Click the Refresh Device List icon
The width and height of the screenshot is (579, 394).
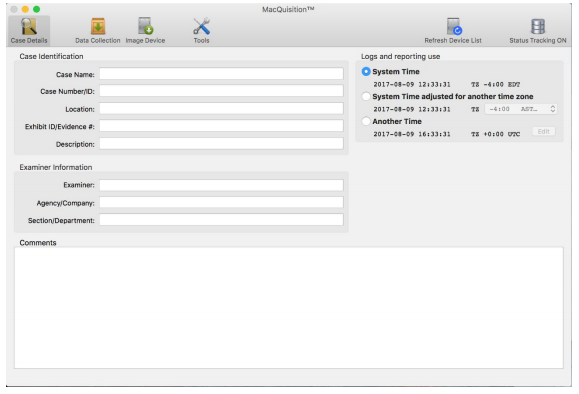[x=453, y=31]
